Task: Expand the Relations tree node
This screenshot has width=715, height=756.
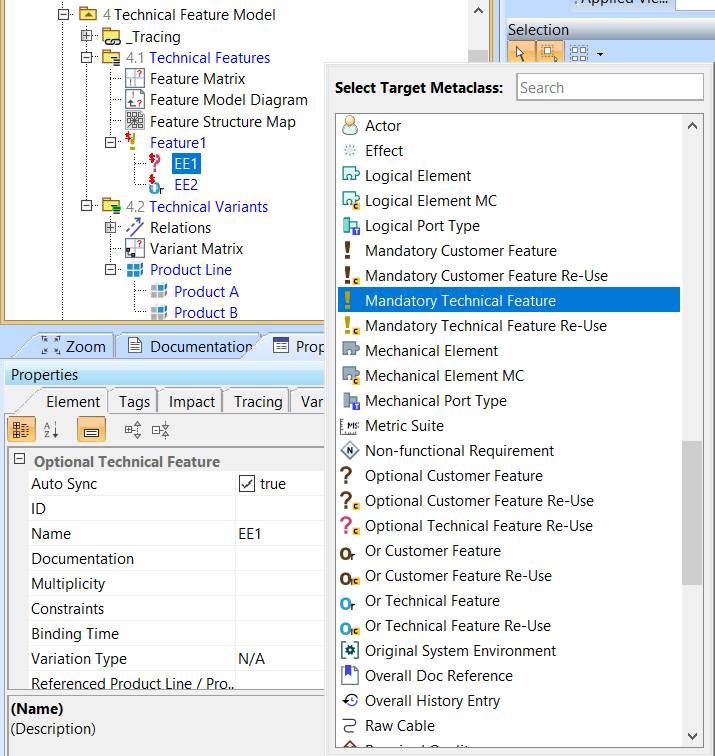Action: (111, 228)
